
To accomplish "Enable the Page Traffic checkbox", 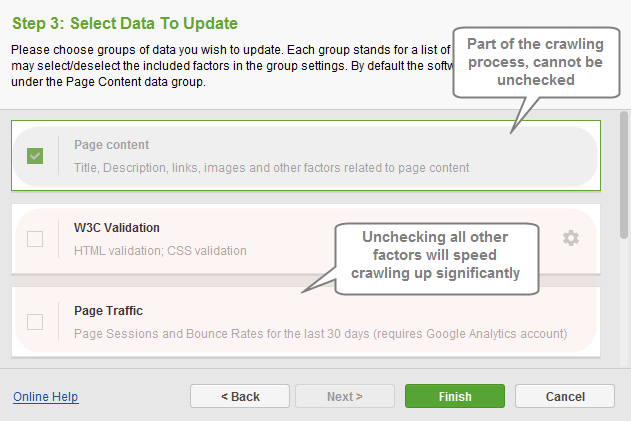I will (x=35, y=322).
